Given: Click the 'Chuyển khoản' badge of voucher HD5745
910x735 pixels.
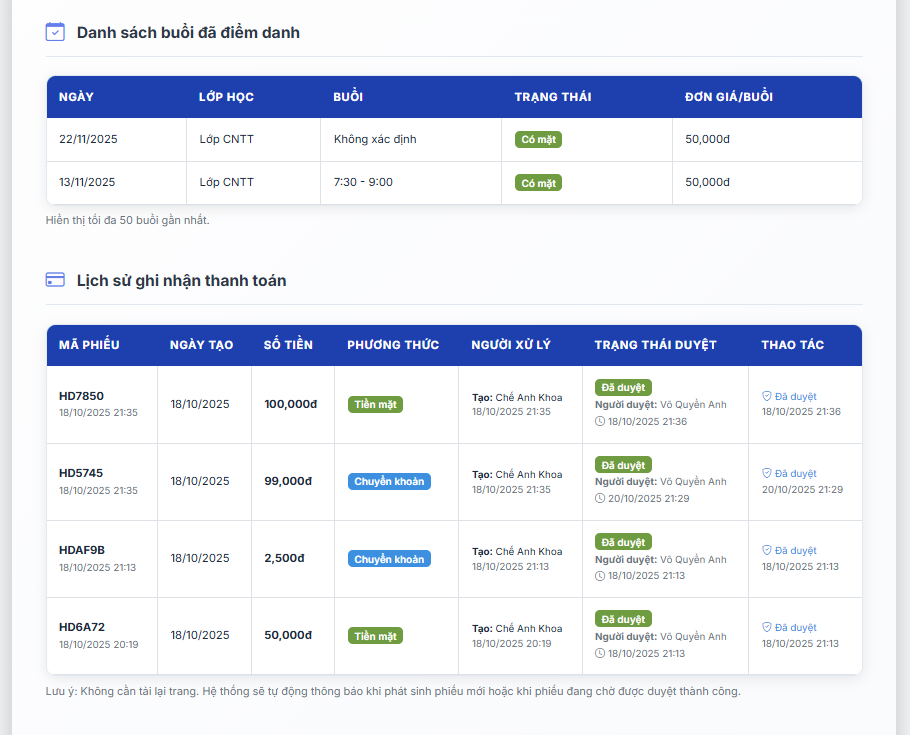Looking at the screenshot, I should pyautogui.click(x=389, y=482).
